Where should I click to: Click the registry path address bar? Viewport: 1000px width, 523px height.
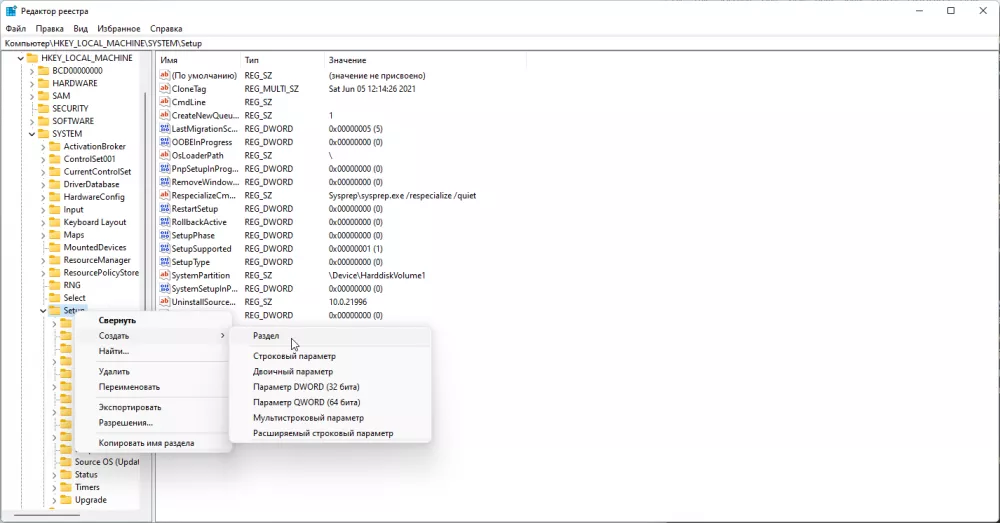pos(500,44)
